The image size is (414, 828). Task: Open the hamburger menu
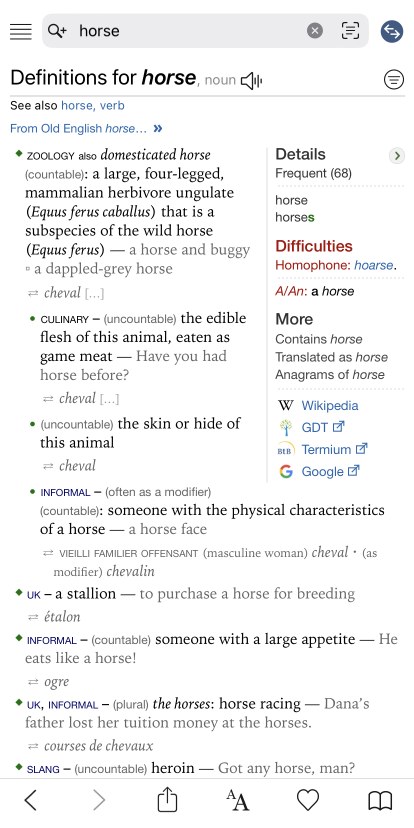(21, 31)
